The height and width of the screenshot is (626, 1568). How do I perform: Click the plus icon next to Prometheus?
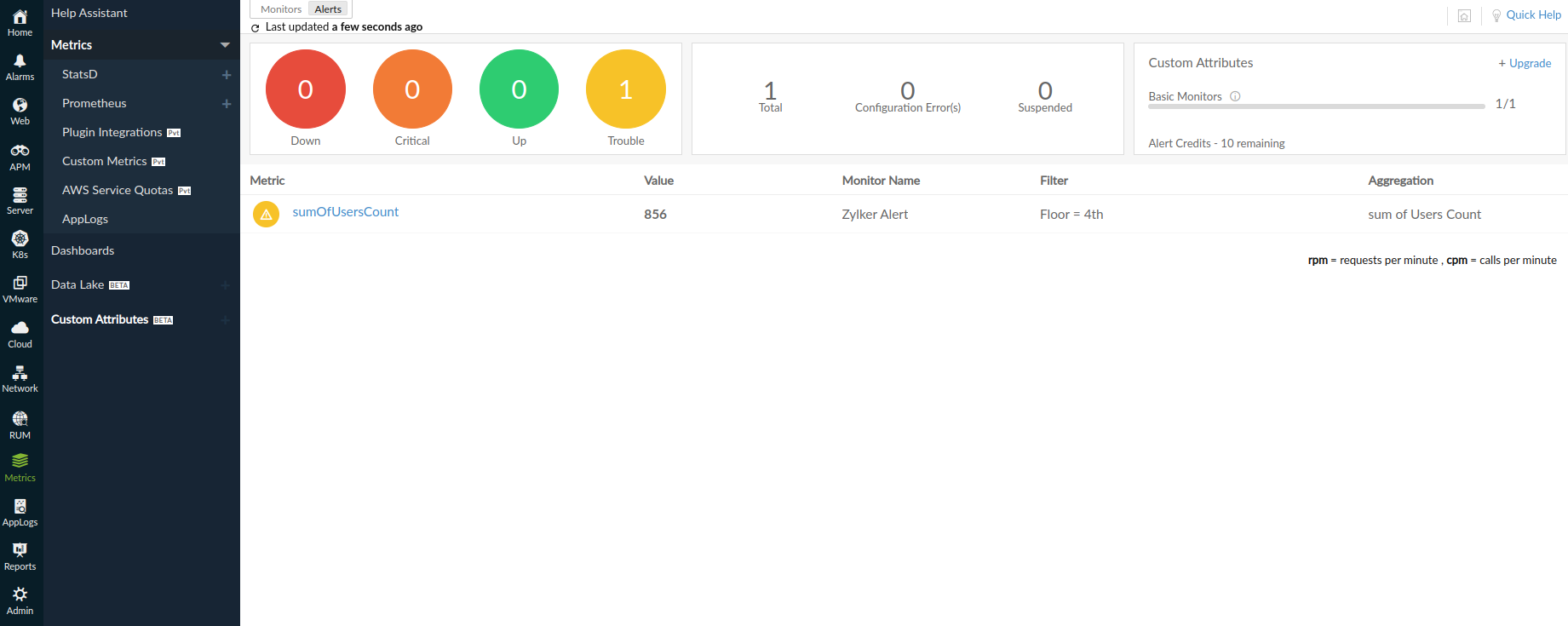point(227,104)
